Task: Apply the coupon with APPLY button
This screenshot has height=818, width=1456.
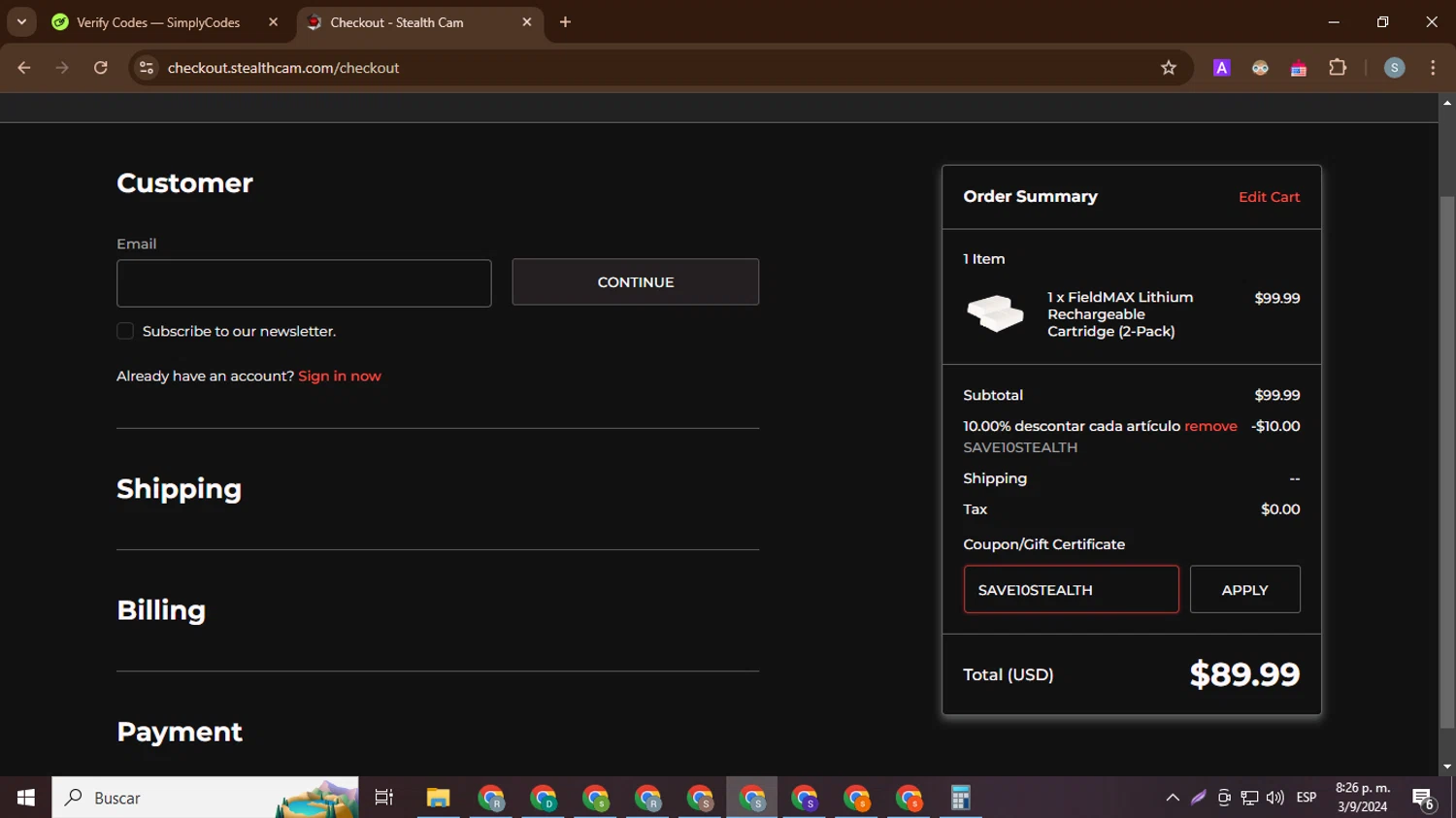Action: click(x=1245, y=590)
